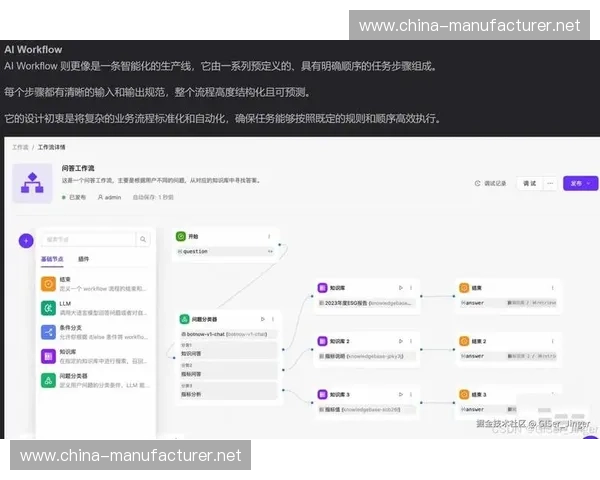Screen dimensions: 600x480
Task: Click the purple 发布 publish button
Action: [580, 183]
